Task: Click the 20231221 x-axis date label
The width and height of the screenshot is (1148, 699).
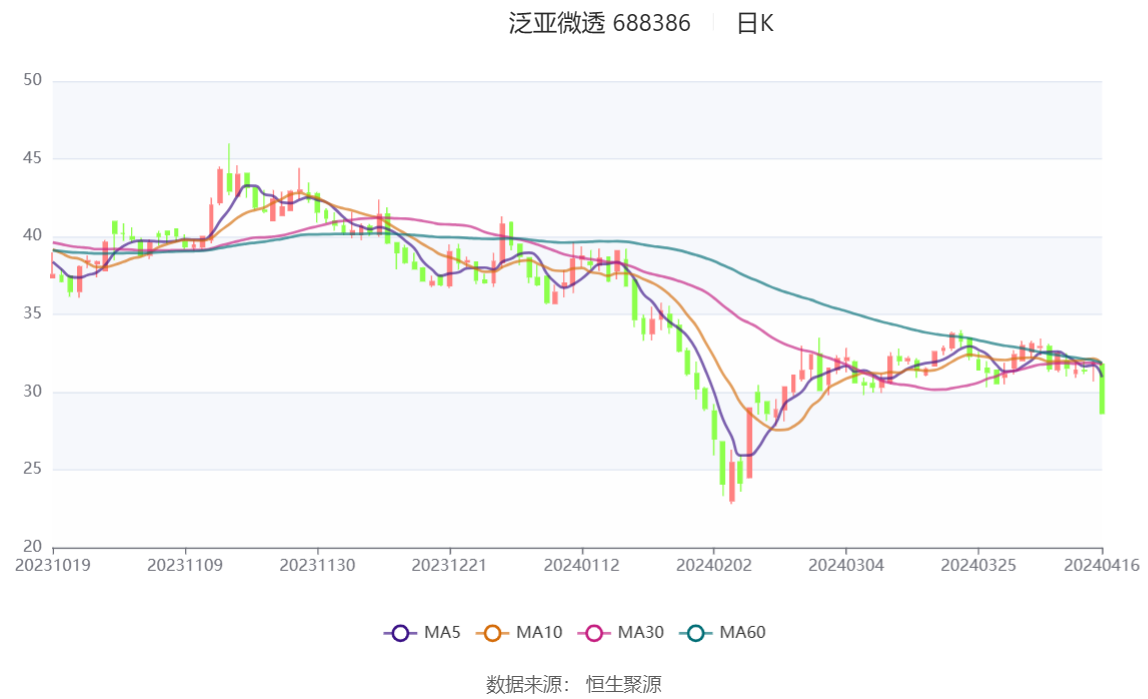Action: pyautogui.click(x=450, y=566)
